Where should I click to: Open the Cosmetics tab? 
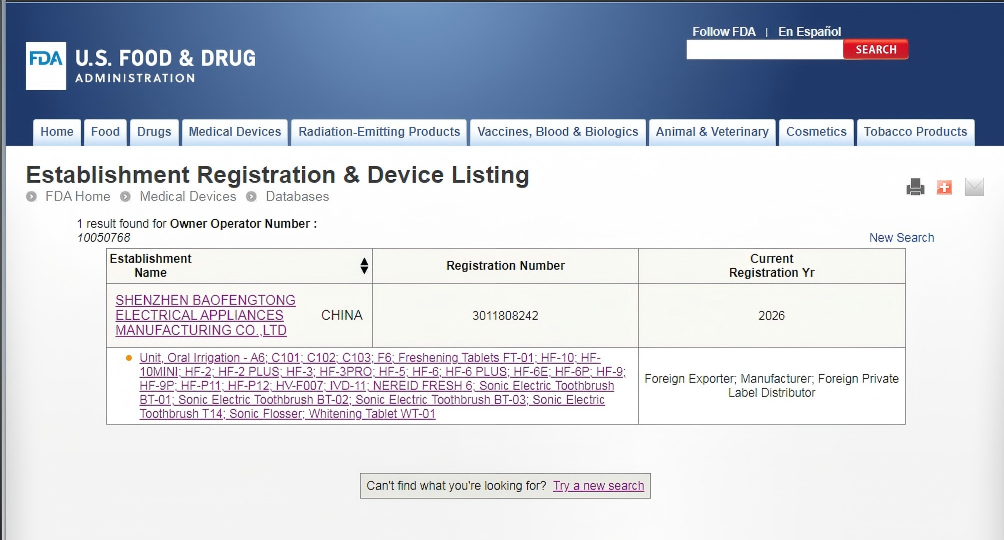coord(816,132)
